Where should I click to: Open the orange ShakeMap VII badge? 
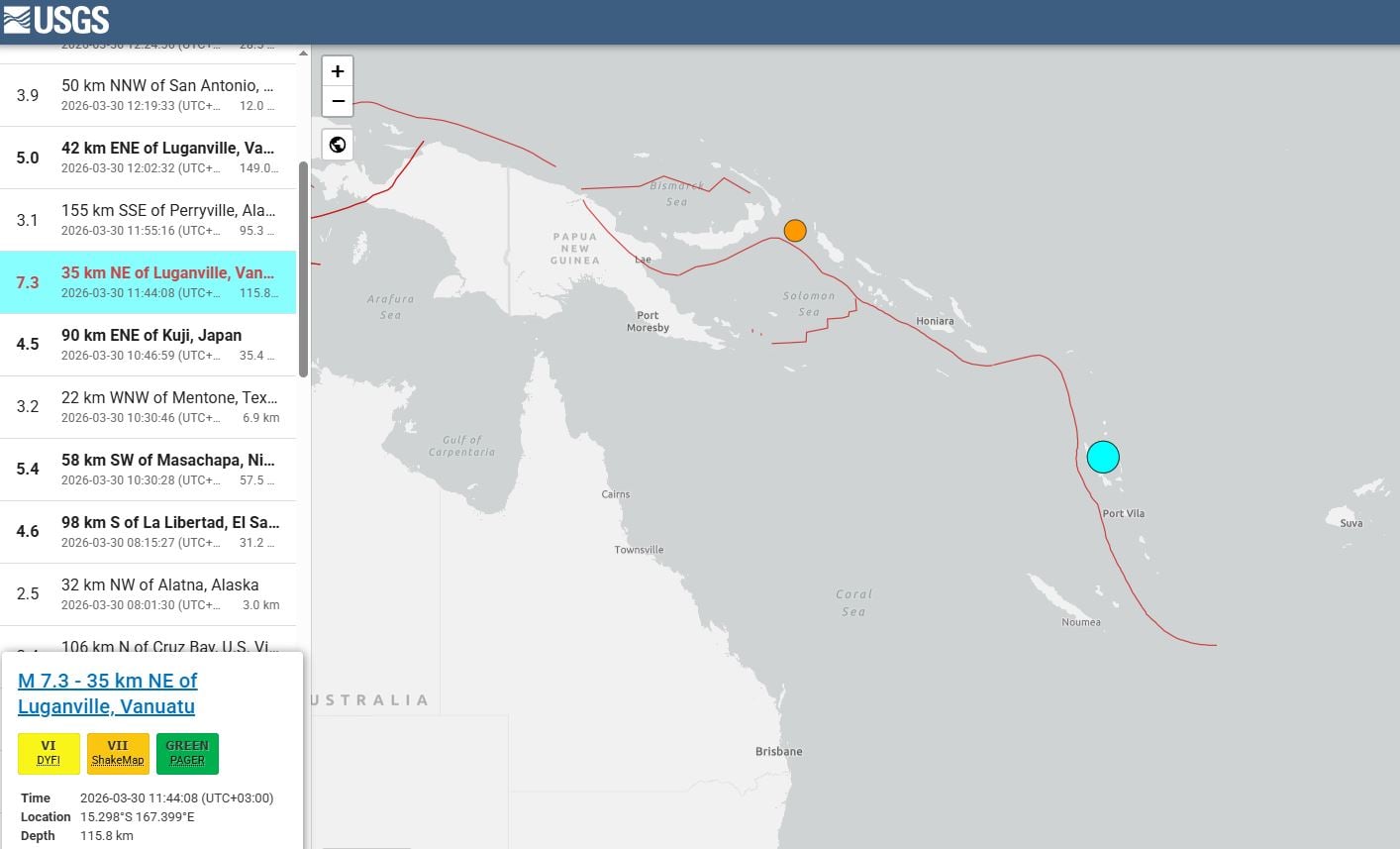(x=118, y=753)
